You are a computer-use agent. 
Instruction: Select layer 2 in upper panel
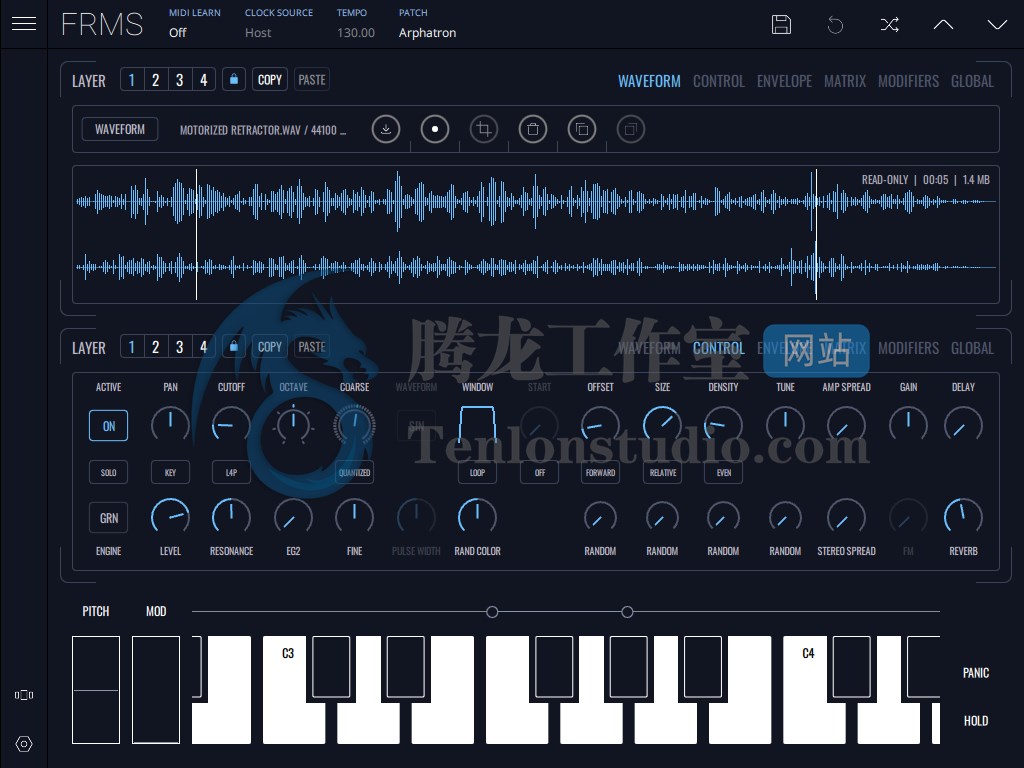click(x=155, y=80)
